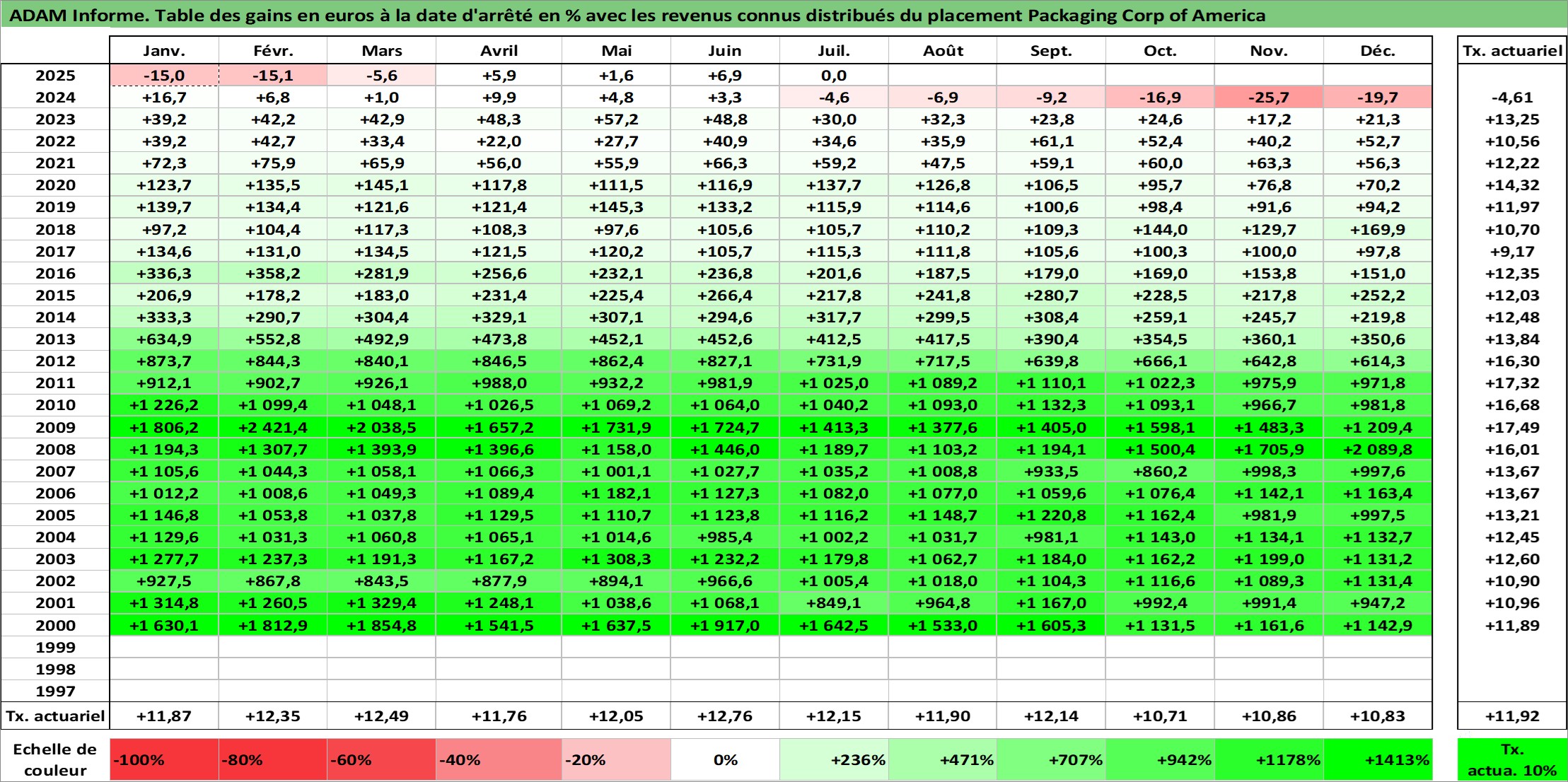Image resolution: width=1568 pixels, height=782 pixels.
Task: Click the empty August 2025 cell
Action: click(943, 76)
